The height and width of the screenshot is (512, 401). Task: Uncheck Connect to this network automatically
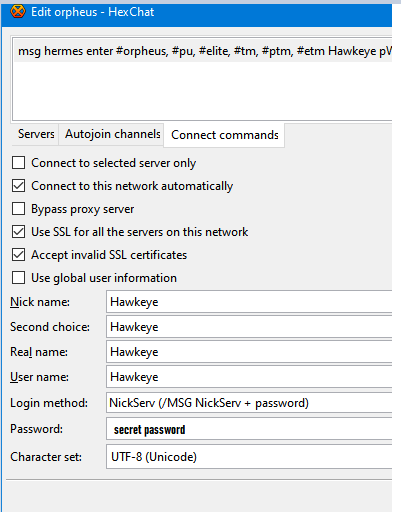pyautogui.click(x=18, y=186)
